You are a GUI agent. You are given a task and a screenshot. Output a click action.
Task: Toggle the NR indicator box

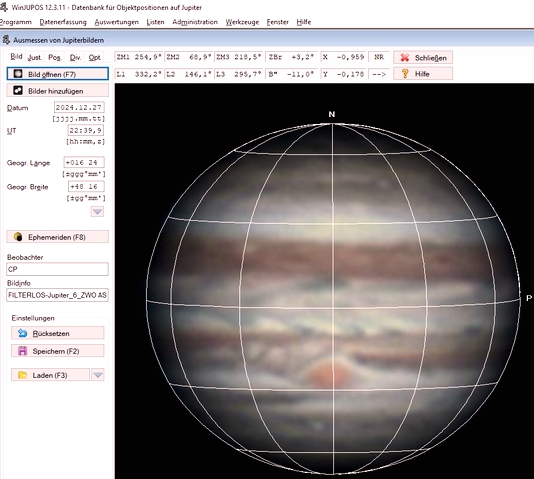[x=379, y=57]
